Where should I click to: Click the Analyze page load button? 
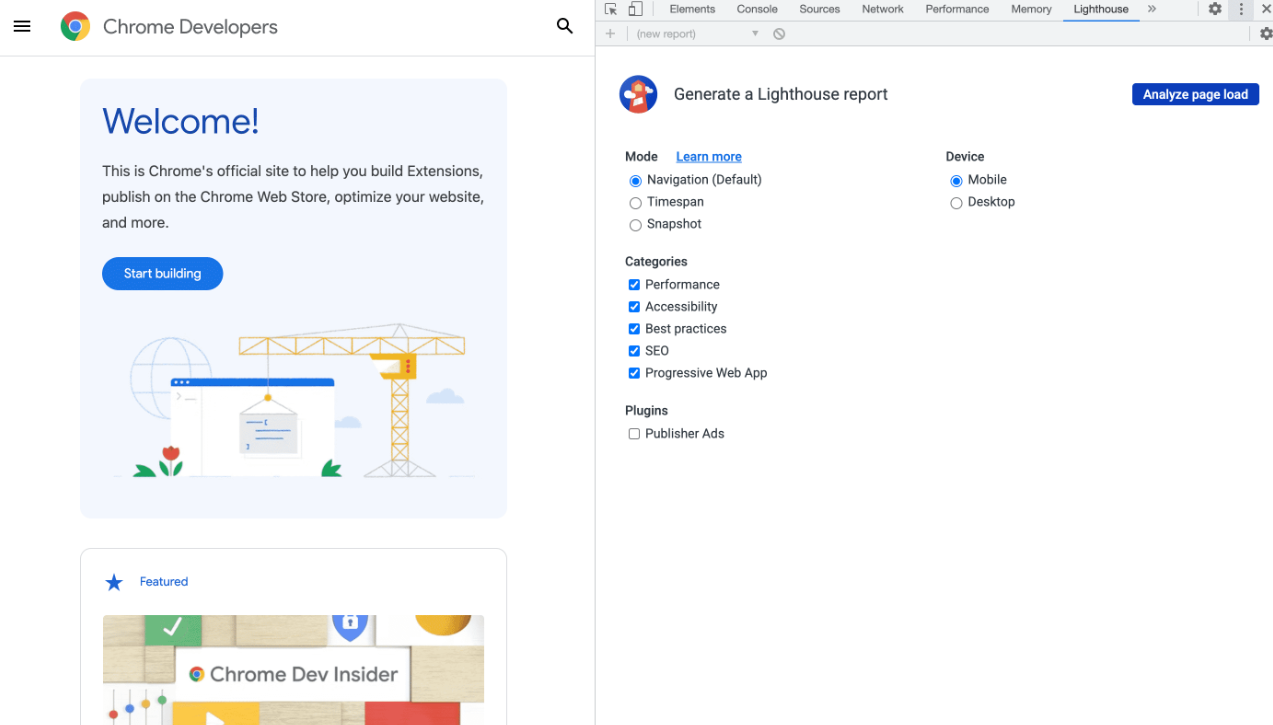coord(1195,94)
